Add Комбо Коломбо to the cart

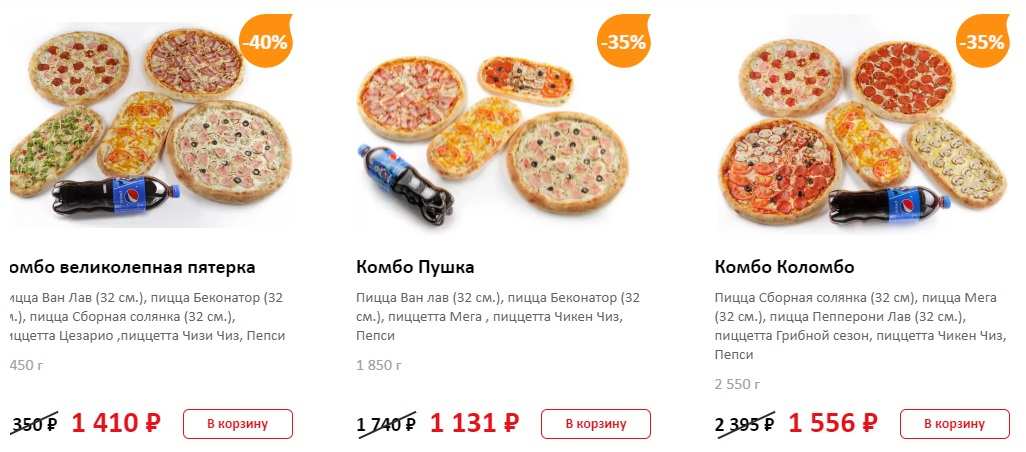[x=954, y=424]
